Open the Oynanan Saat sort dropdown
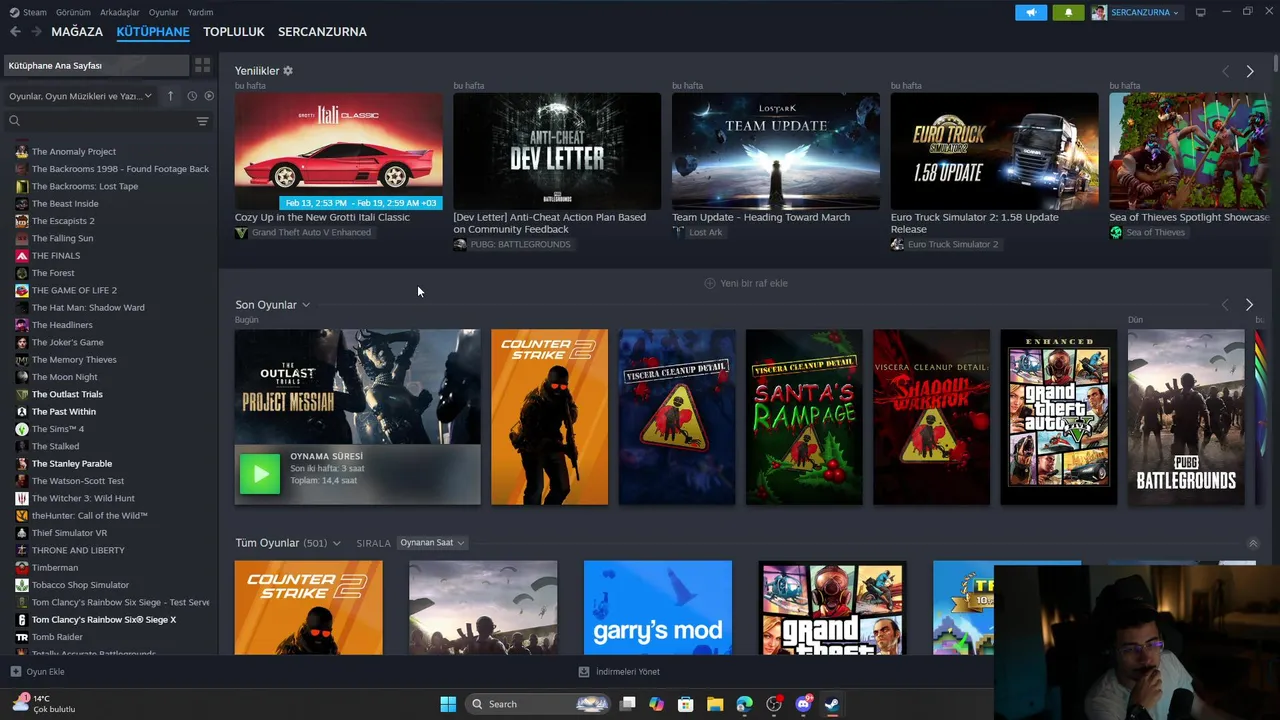This screenshot has height=720, width=1280. (x=432, y=543)
